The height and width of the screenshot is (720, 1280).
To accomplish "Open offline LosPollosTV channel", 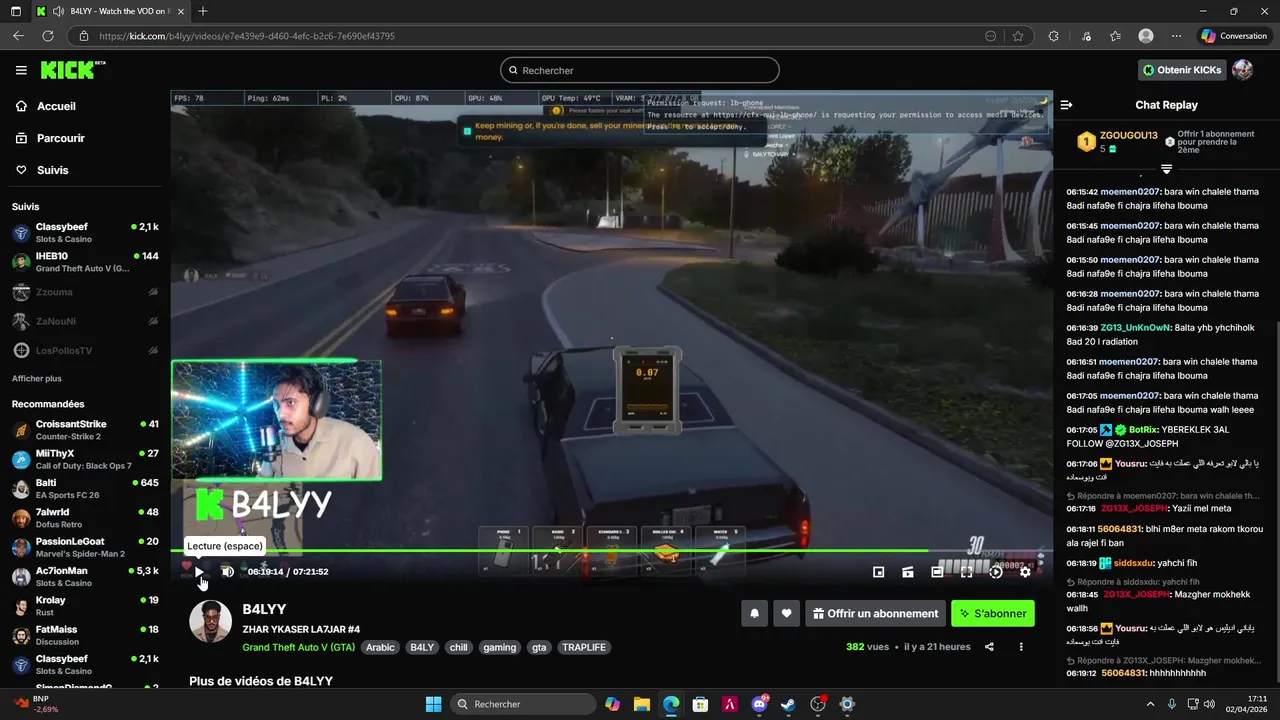I will 85,350.
